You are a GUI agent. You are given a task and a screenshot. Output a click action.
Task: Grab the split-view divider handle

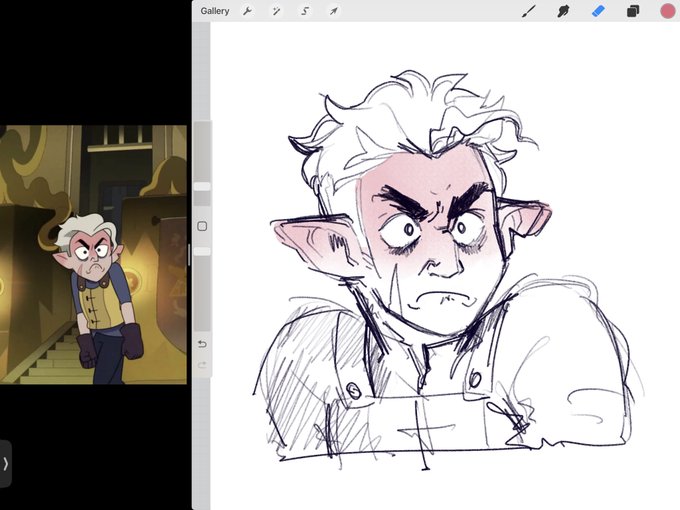[189, 255]
